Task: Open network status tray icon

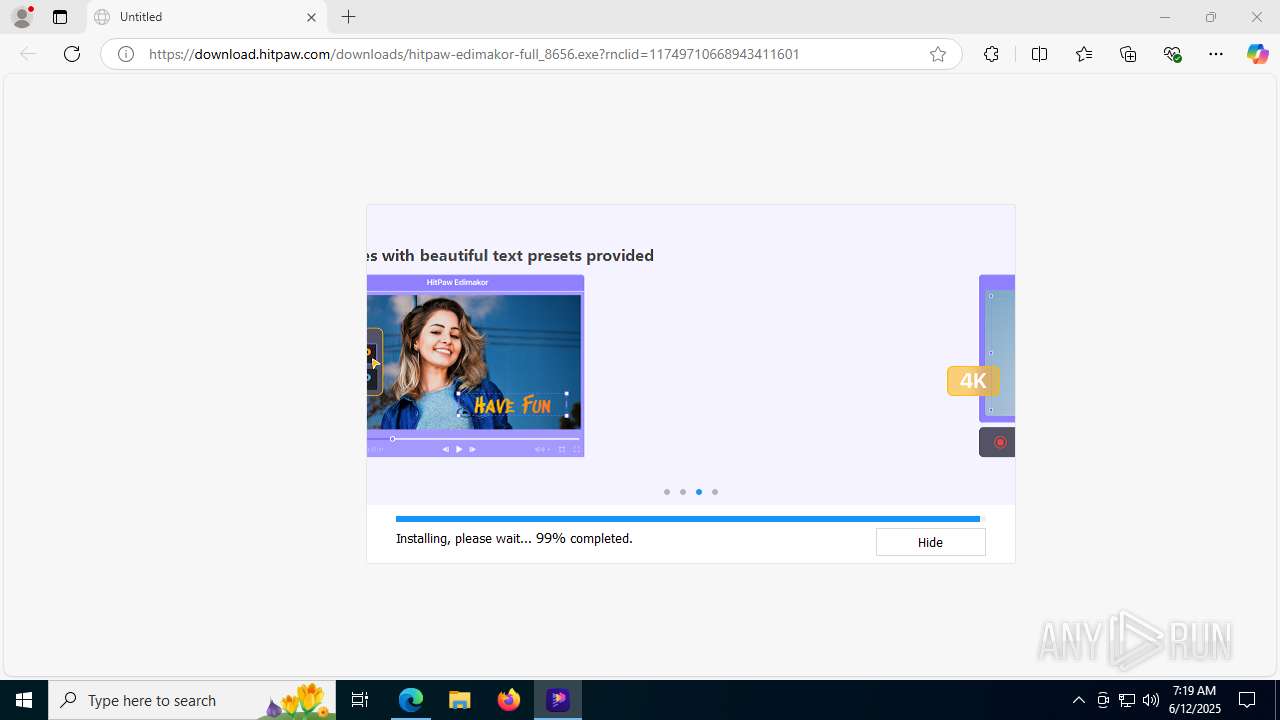Action: [x=1127, y=700]
